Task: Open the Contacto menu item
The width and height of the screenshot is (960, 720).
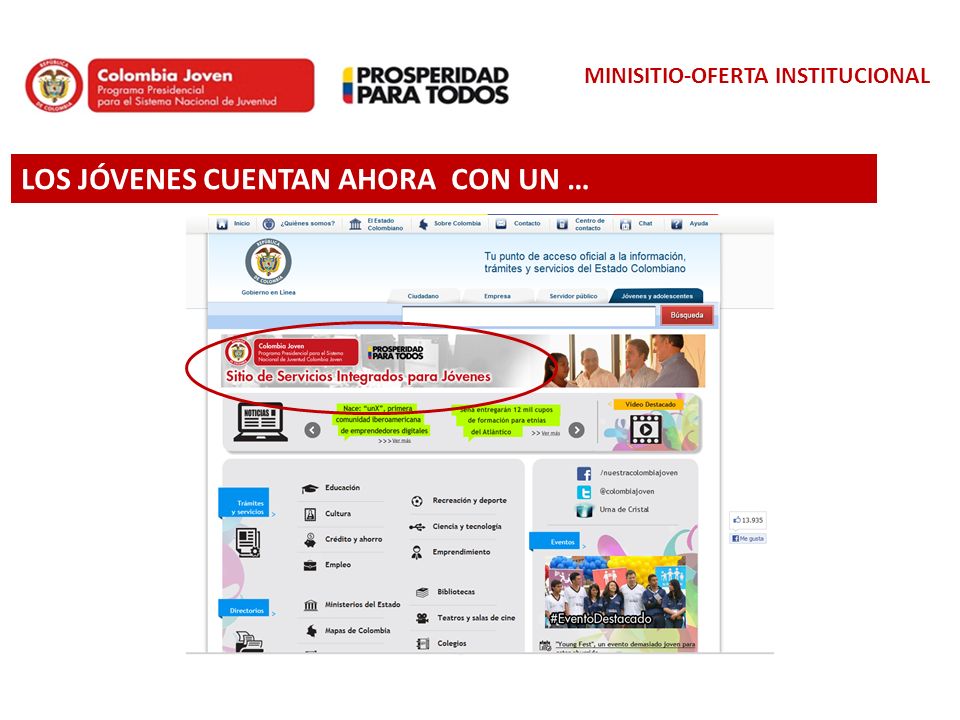Action: [518, 224]
